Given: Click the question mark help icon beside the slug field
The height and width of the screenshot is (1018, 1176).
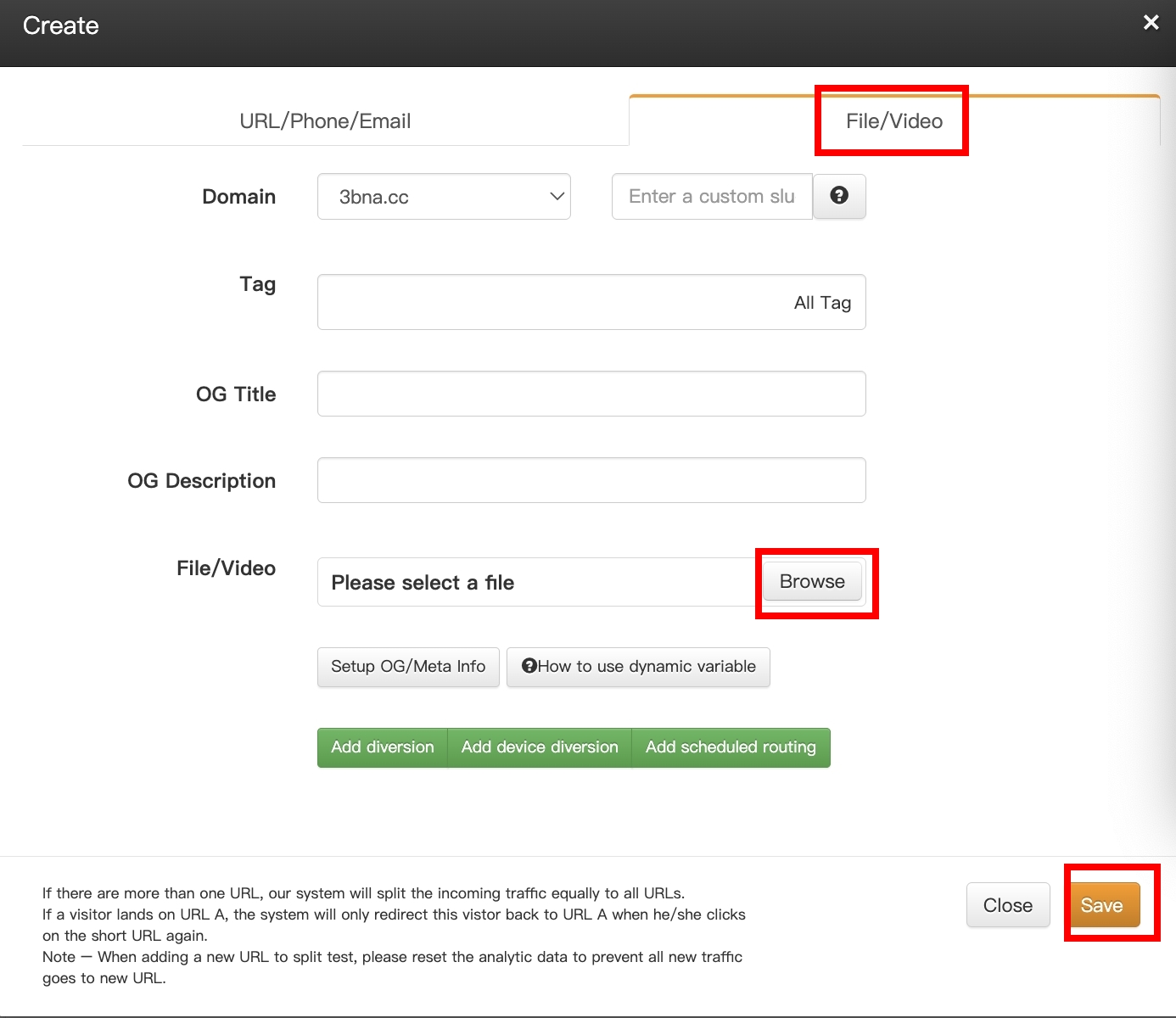Looking at the screenshot, I should 838,196.
